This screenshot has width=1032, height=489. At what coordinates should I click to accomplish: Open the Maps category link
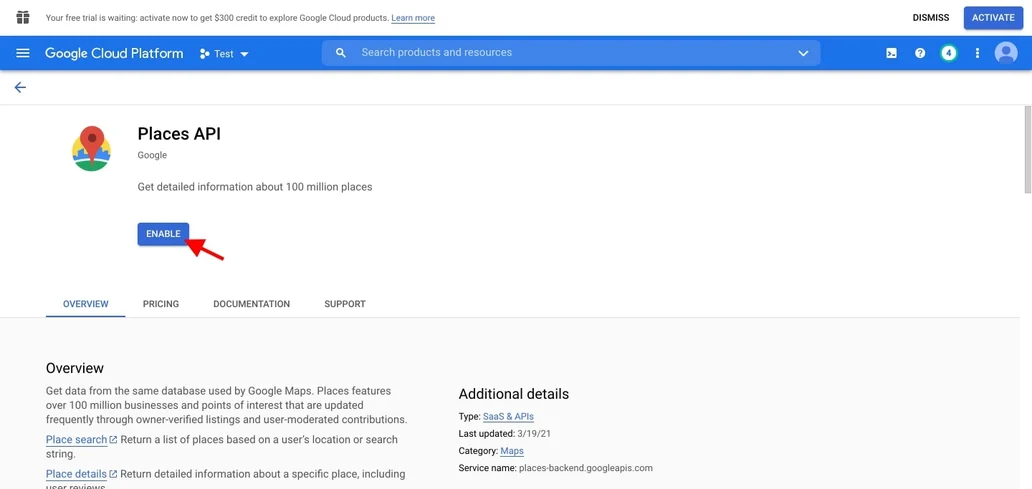point(512,451)
